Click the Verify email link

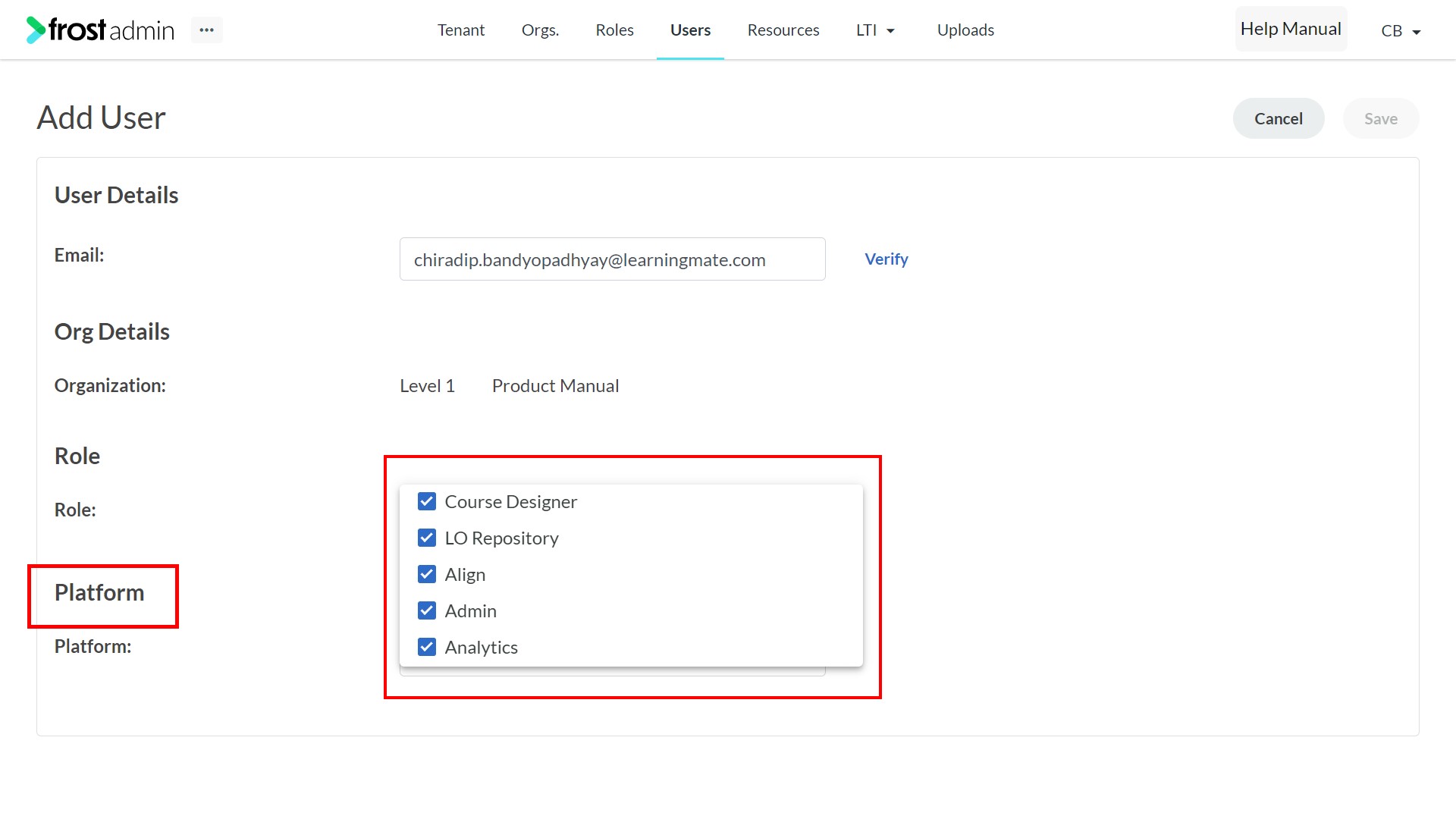pyautogui.click(x=886, y=259)
